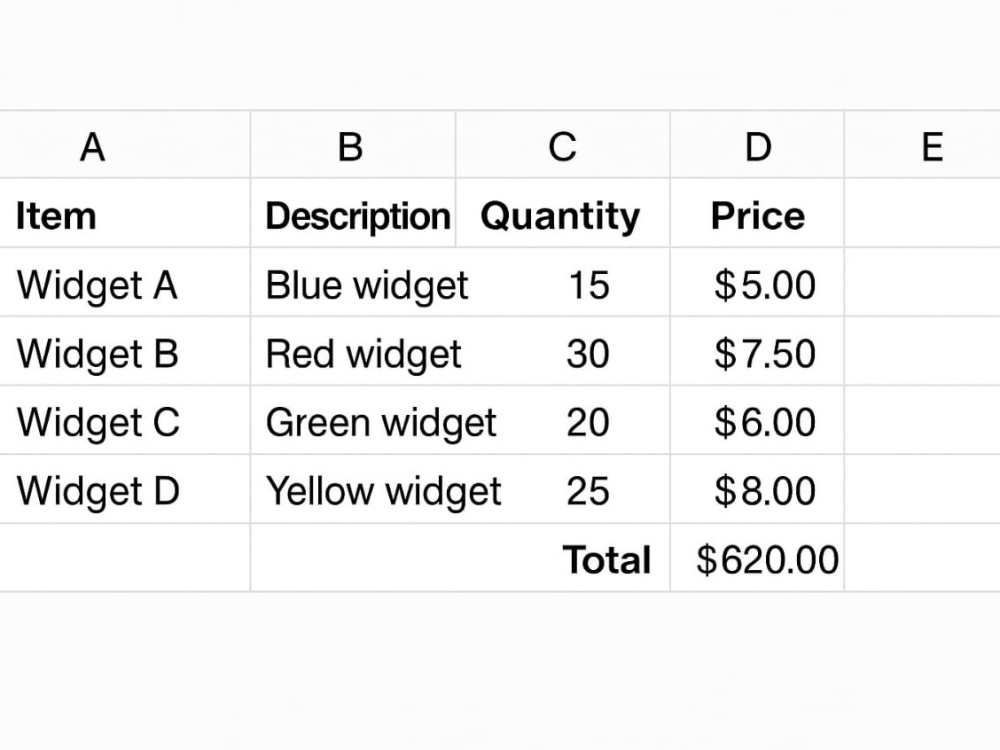Select the $6.00 price cell

(757, 420)
